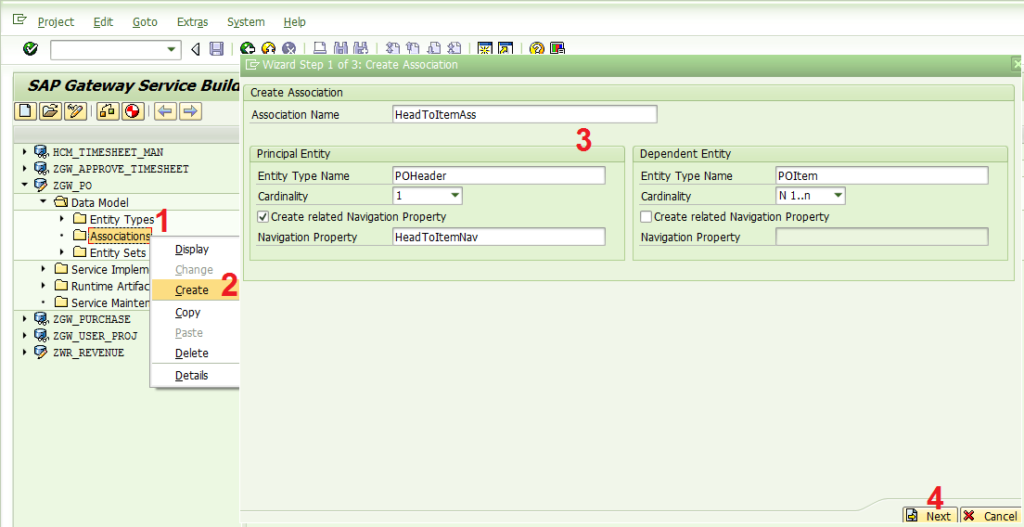Screen dimensions: 1024x527
Task: Click the Display/Change pencil icon
Action: [x=75, y=111]
